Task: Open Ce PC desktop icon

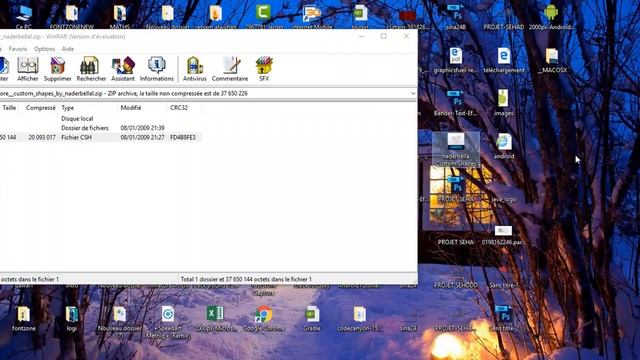Action: (24, 17)
